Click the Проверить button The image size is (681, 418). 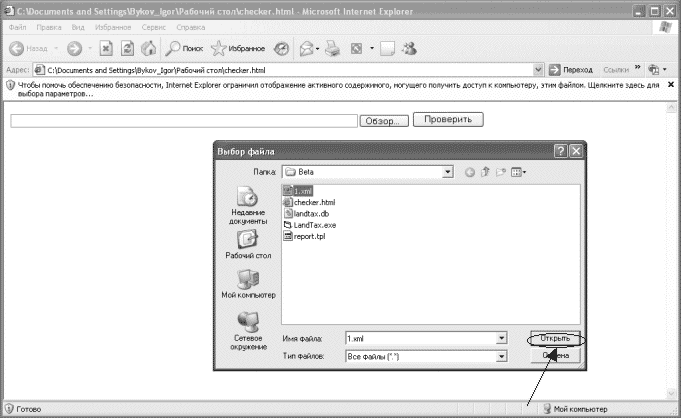[x=448, y=120]
